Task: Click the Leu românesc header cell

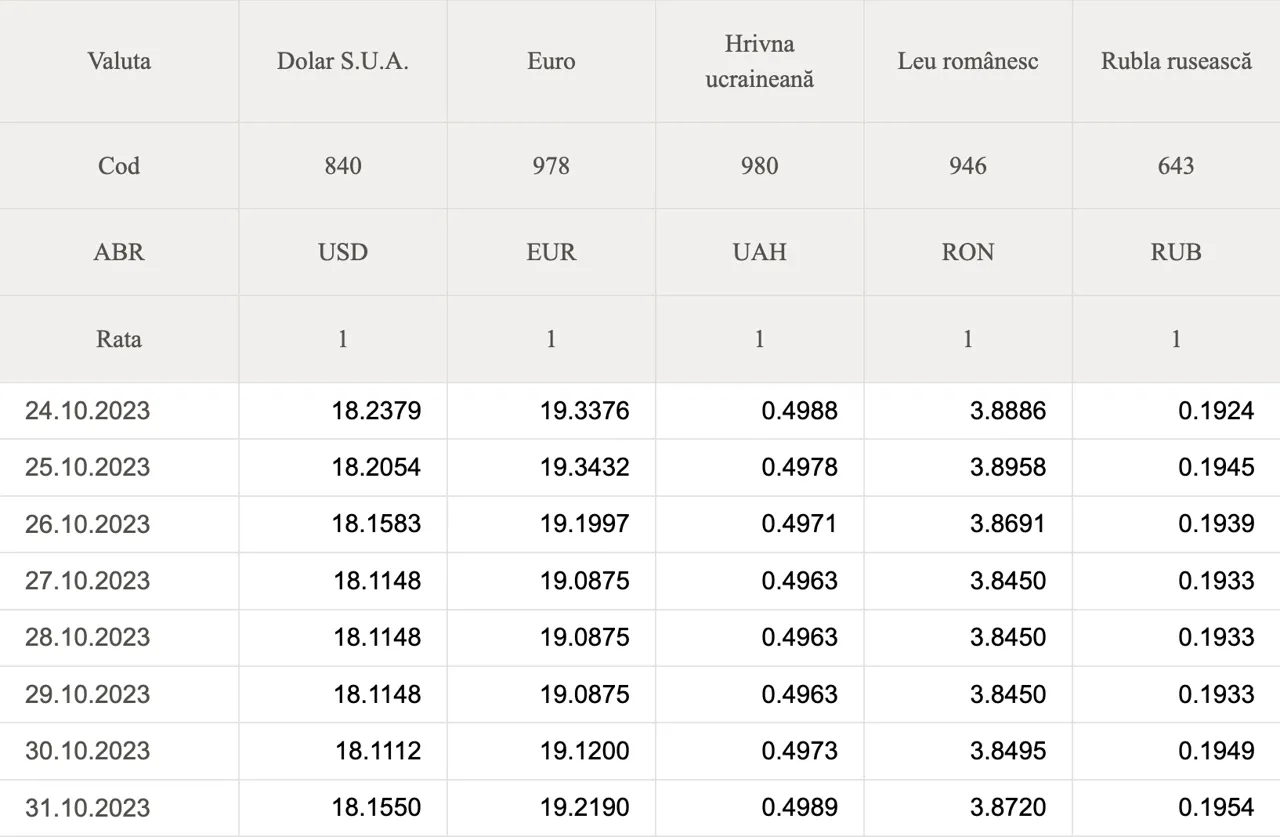Action: [x=968, y=61]
